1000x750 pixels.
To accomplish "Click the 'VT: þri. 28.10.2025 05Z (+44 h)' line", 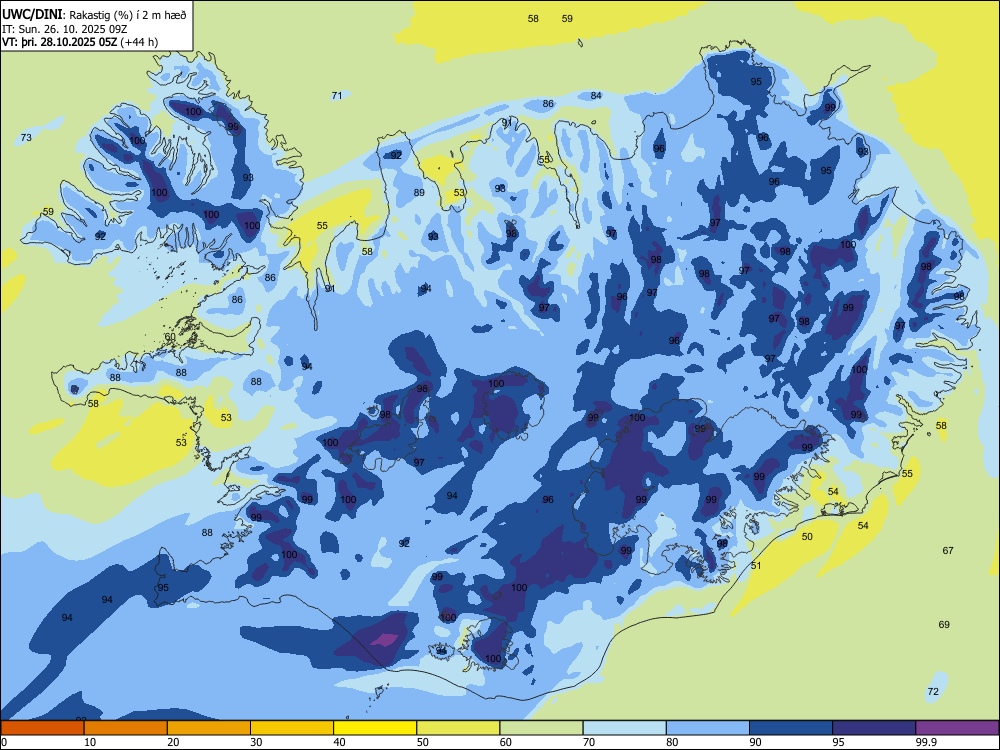I will point(80,42).
